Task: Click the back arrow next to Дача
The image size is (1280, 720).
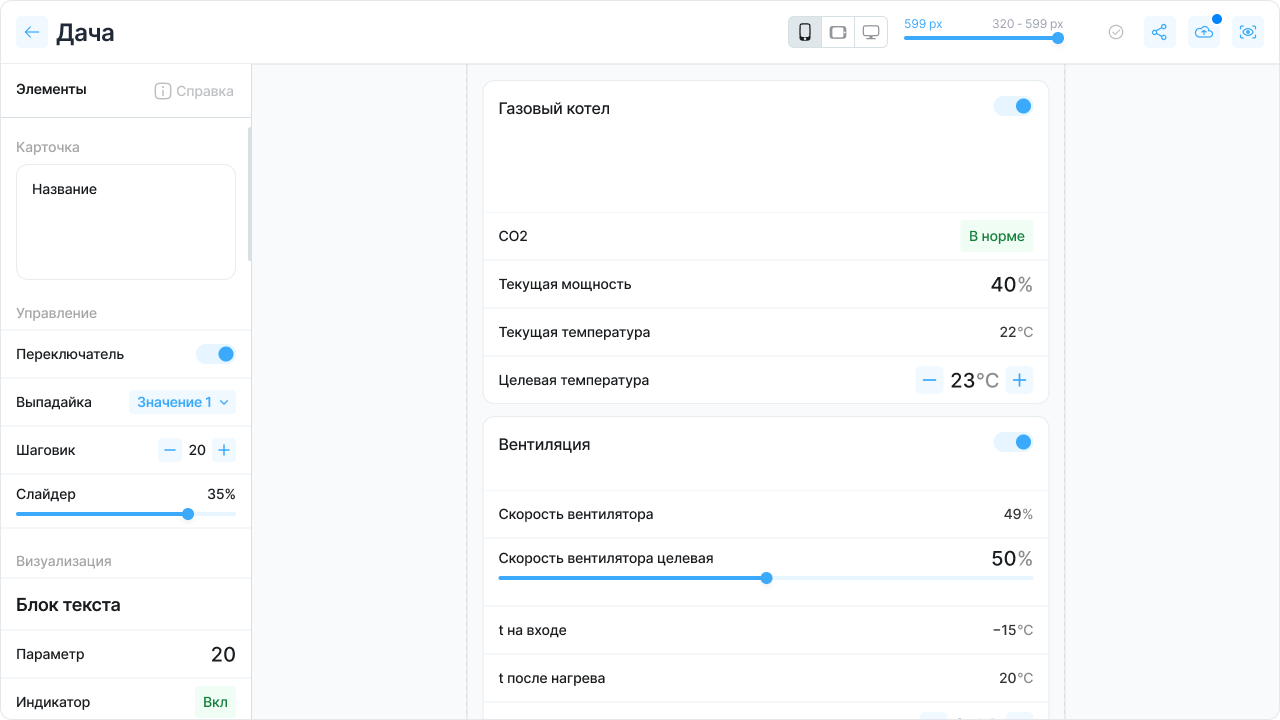Action: [x=32, y=32]
